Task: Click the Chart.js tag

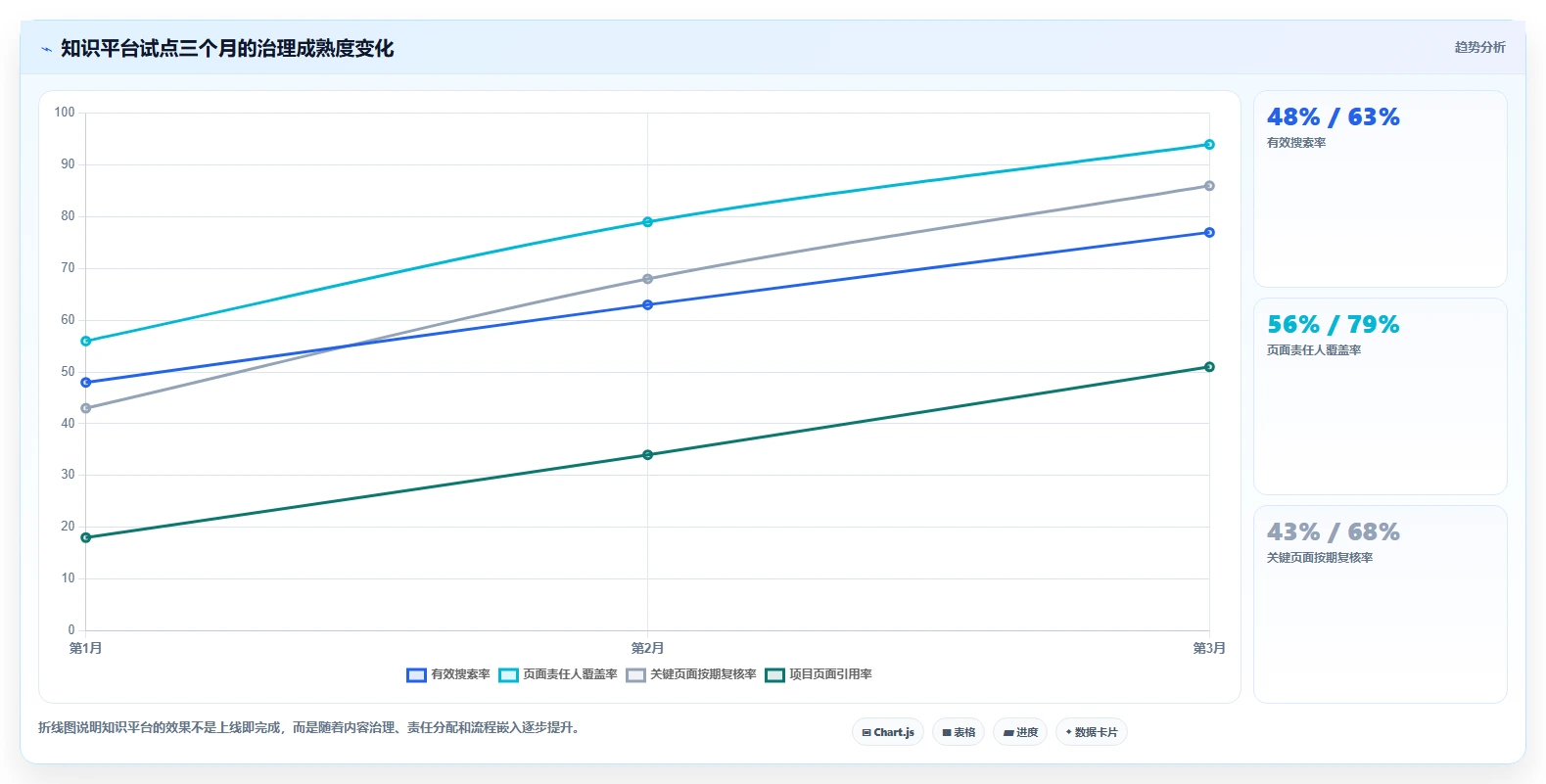Action: click(888, 732)
